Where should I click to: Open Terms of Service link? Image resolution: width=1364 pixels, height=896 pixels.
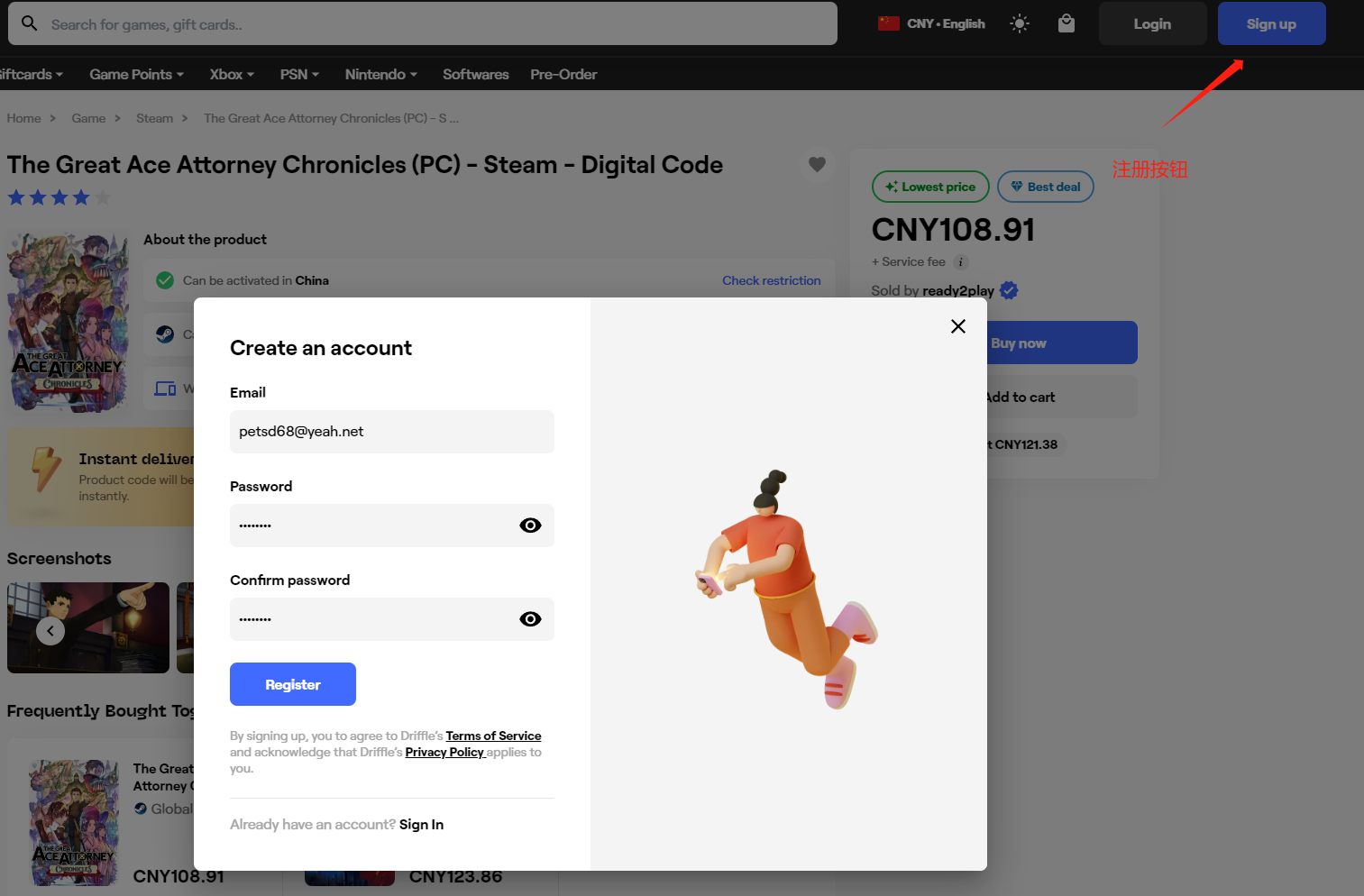pyautogui.click(x=493, y=736)
